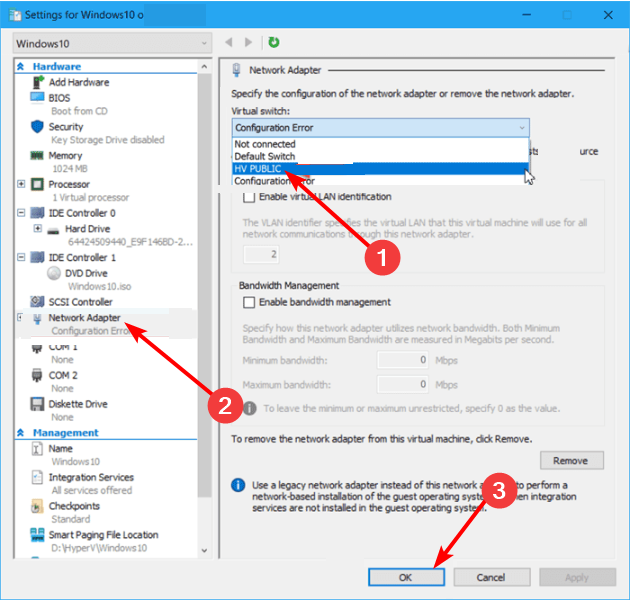
Task: Select the 1024 MB memory value
Action: [70, 169]
